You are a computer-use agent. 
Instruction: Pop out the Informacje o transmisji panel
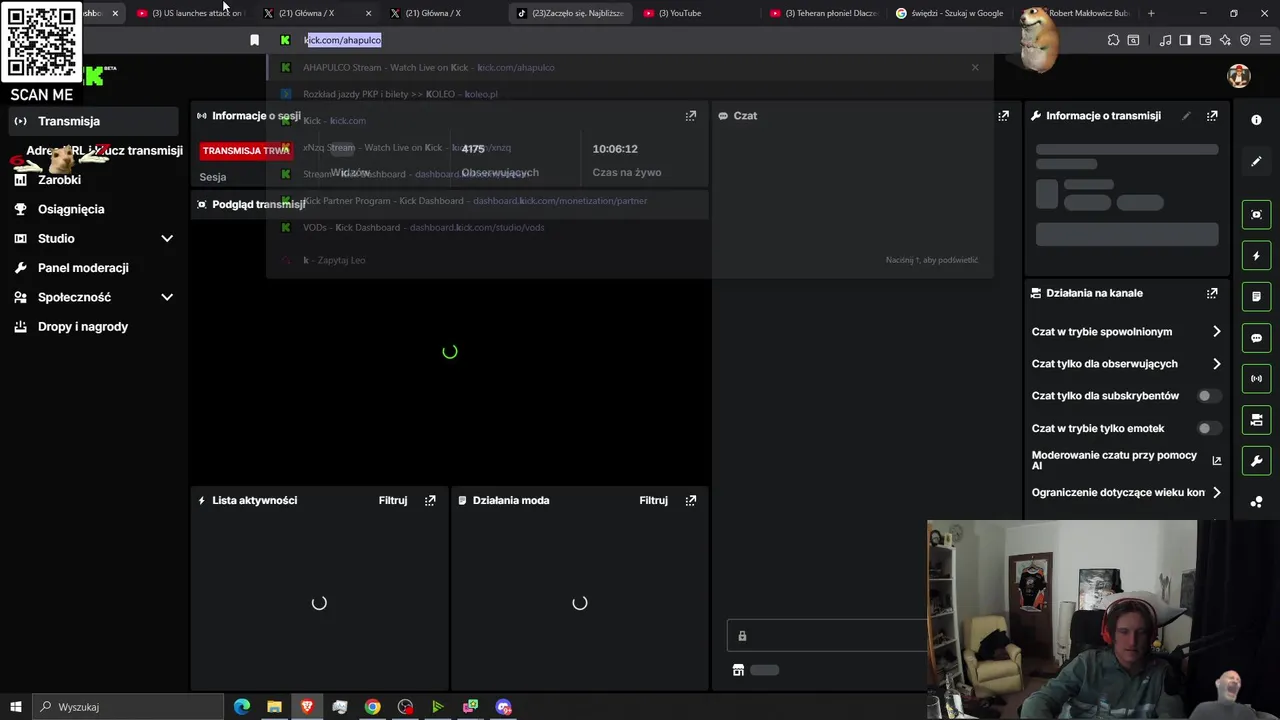pos(1212,116)
